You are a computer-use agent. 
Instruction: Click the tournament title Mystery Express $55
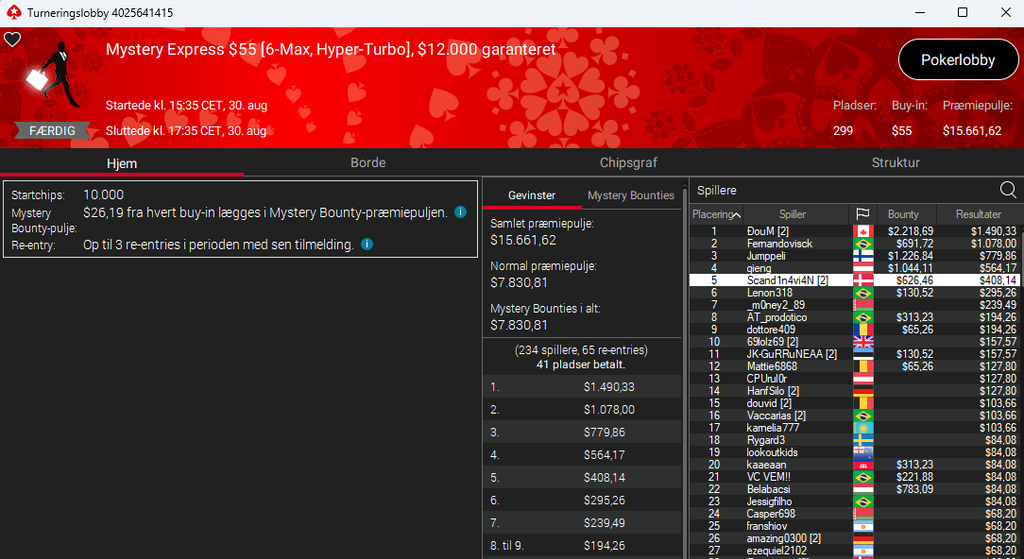[x=330, y=50]
